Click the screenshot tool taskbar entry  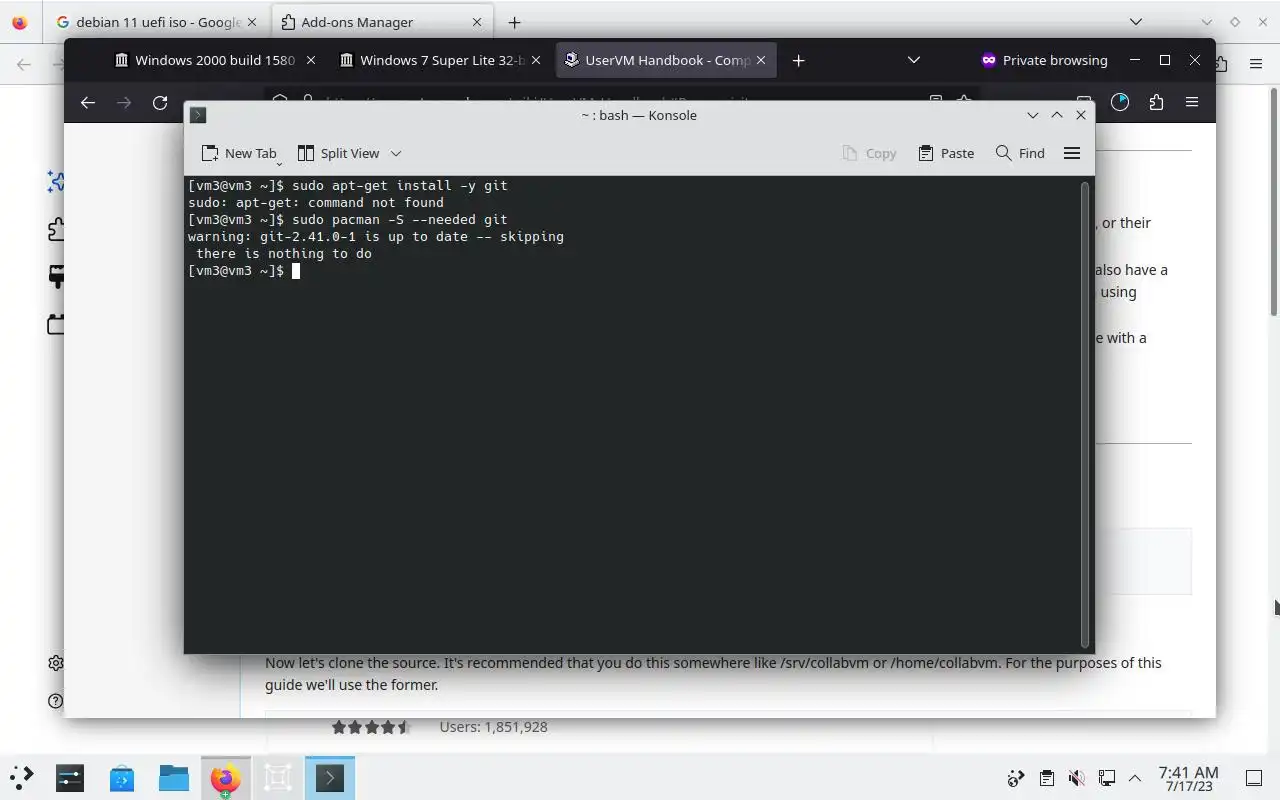(278, 777)
